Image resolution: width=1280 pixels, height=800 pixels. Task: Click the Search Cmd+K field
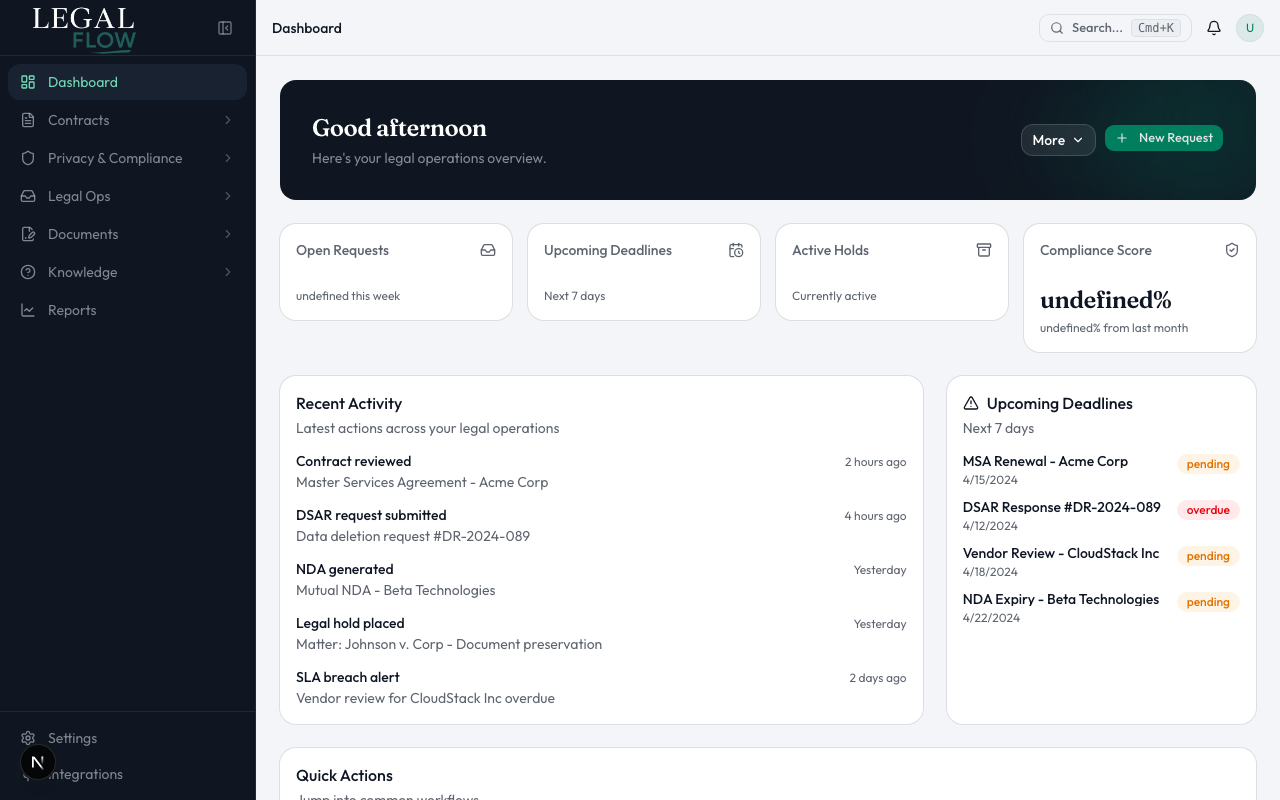pos(1114,27)
